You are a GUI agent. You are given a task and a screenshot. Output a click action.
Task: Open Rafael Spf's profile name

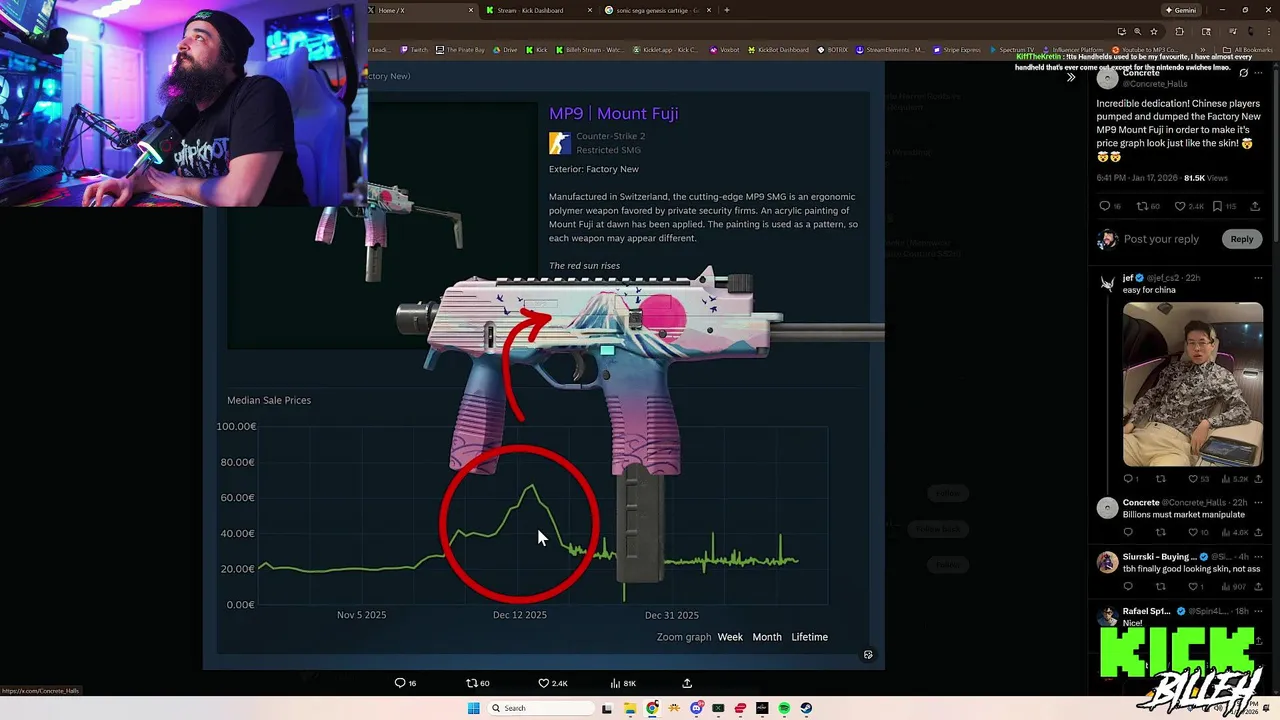[1146, 611]
